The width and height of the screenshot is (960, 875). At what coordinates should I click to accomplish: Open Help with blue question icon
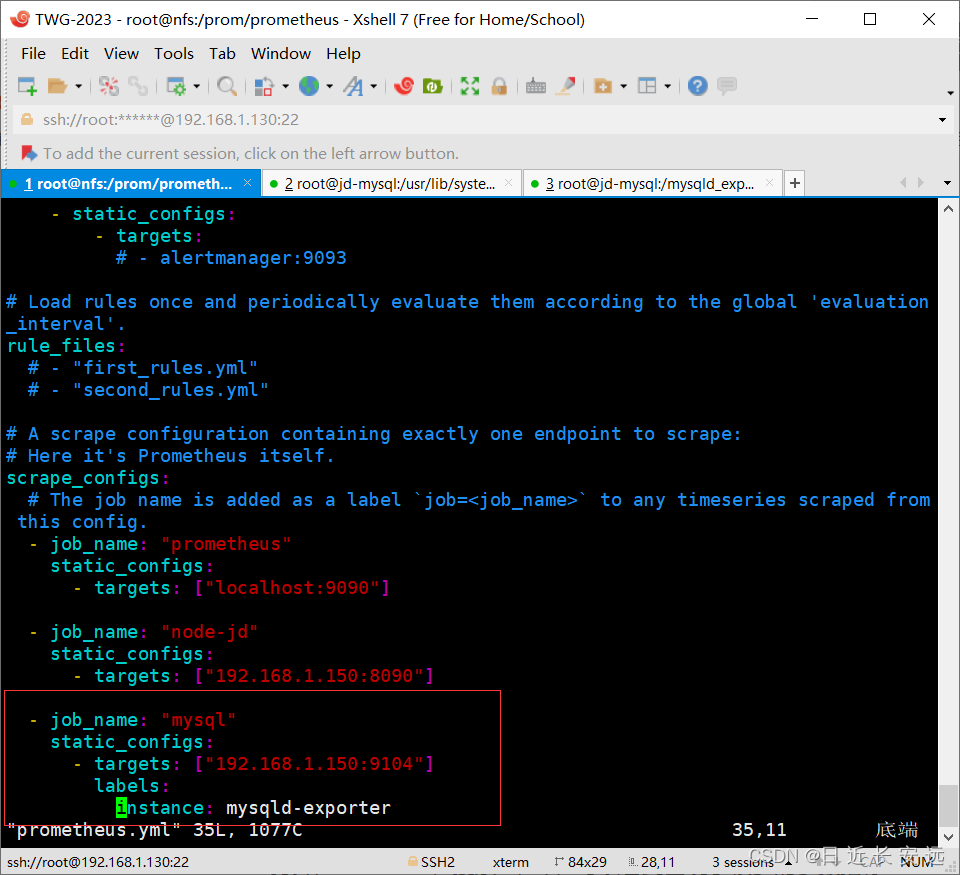(697, 86)
